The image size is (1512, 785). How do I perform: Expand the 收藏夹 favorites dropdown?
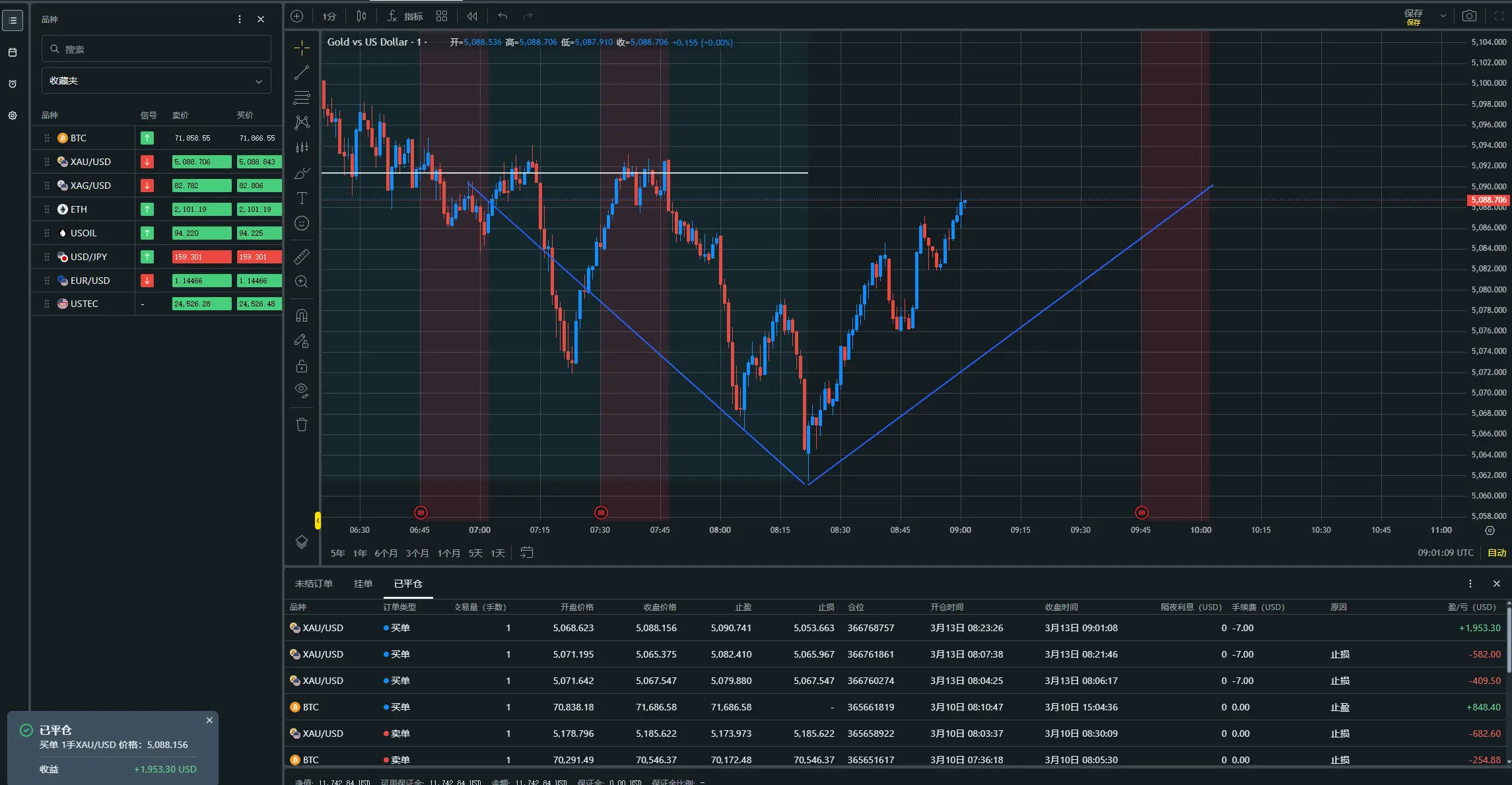tap(156, 81)
